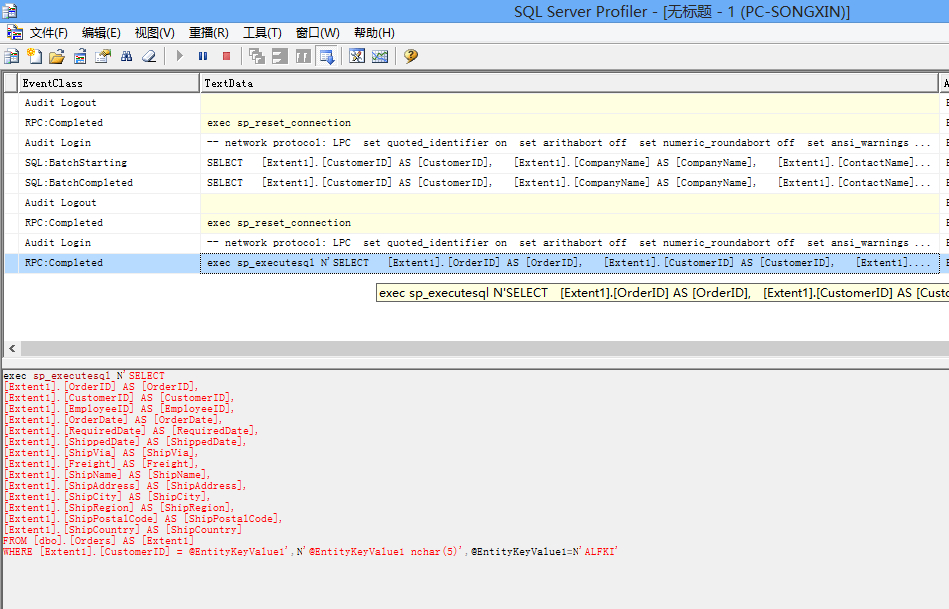The width and height of the screenshot is (949, 609).
Task: Click '[Extent1].[Freight] AS [Freight],' line
Action: [101, 464]
